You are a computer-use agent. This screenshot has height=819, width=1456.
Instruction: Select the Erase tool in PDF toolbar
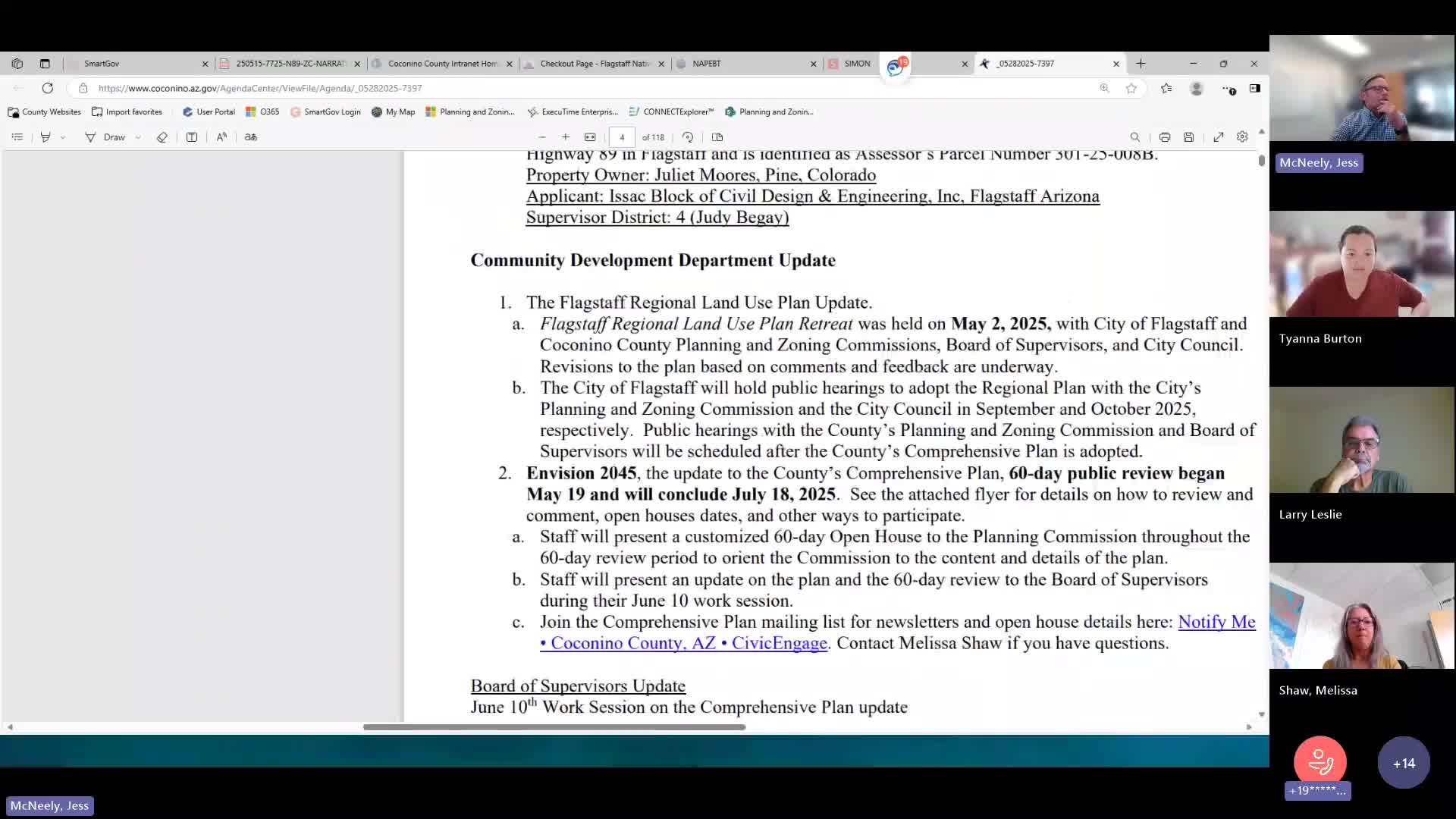(x=162, y=137)
